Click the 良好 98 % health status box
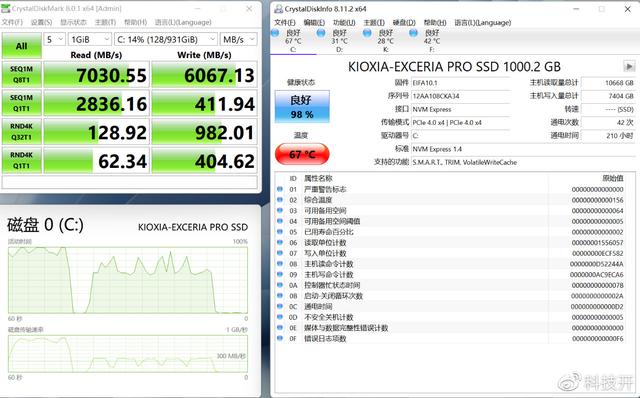Viewport: 640px width, 398px height. (302, 107)
